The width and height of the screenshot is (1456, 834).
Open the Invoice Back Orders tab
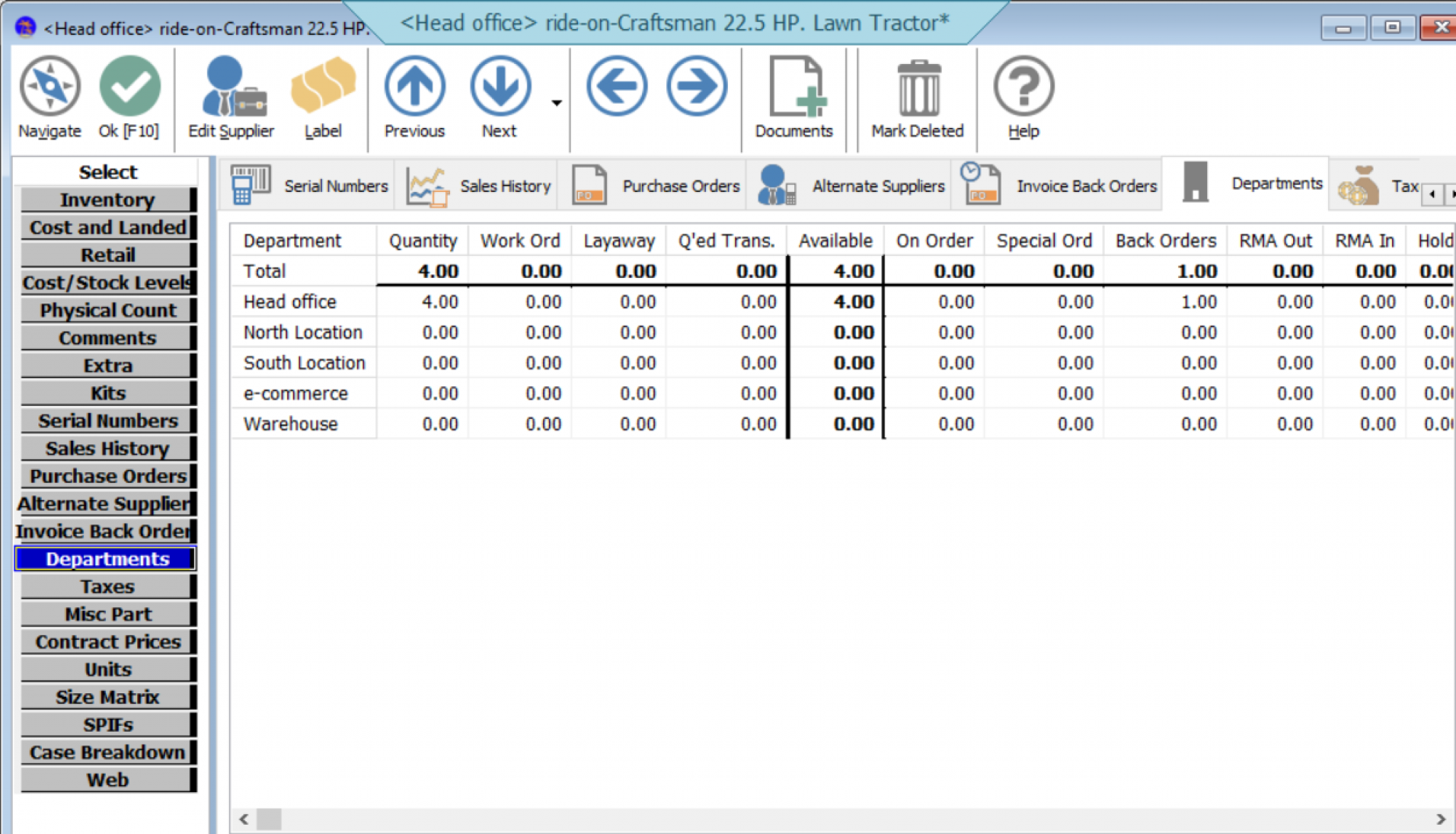(1059, 185)
